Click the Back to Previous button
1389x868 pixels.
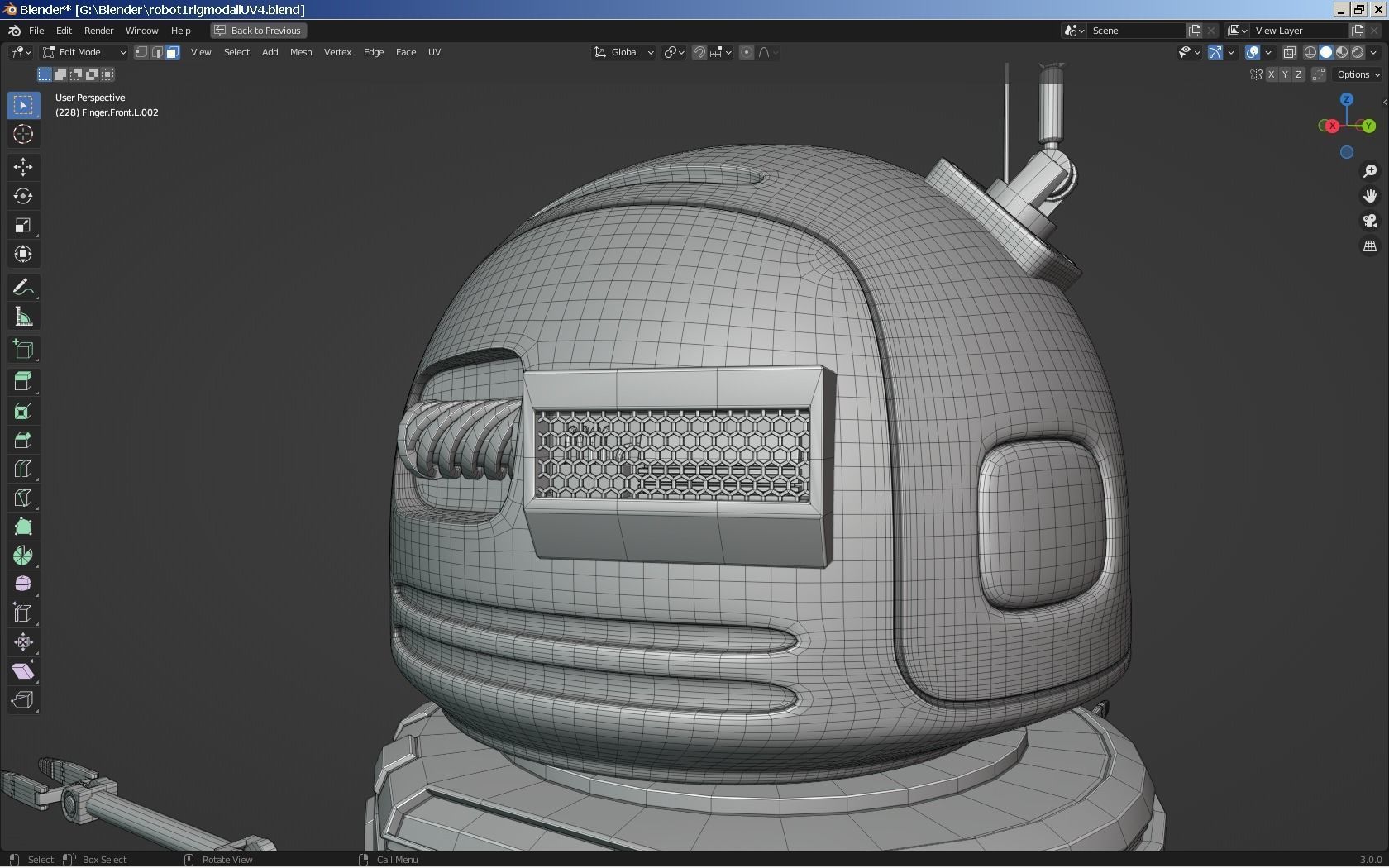click(x=258, y=31)
